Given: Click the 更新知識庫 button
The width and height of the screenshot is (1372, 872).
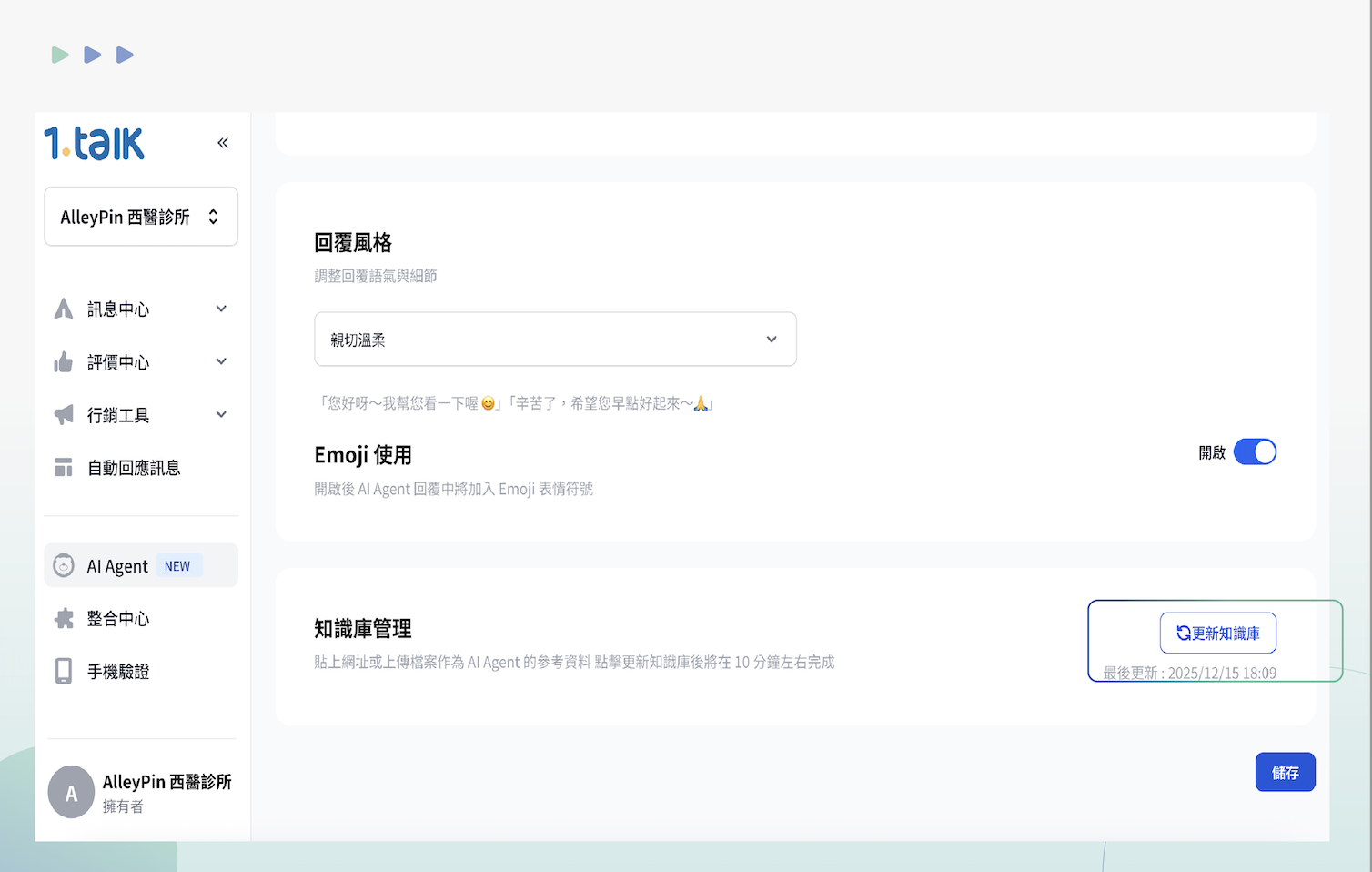Looking at the screenshot, I should (1217, 634).
